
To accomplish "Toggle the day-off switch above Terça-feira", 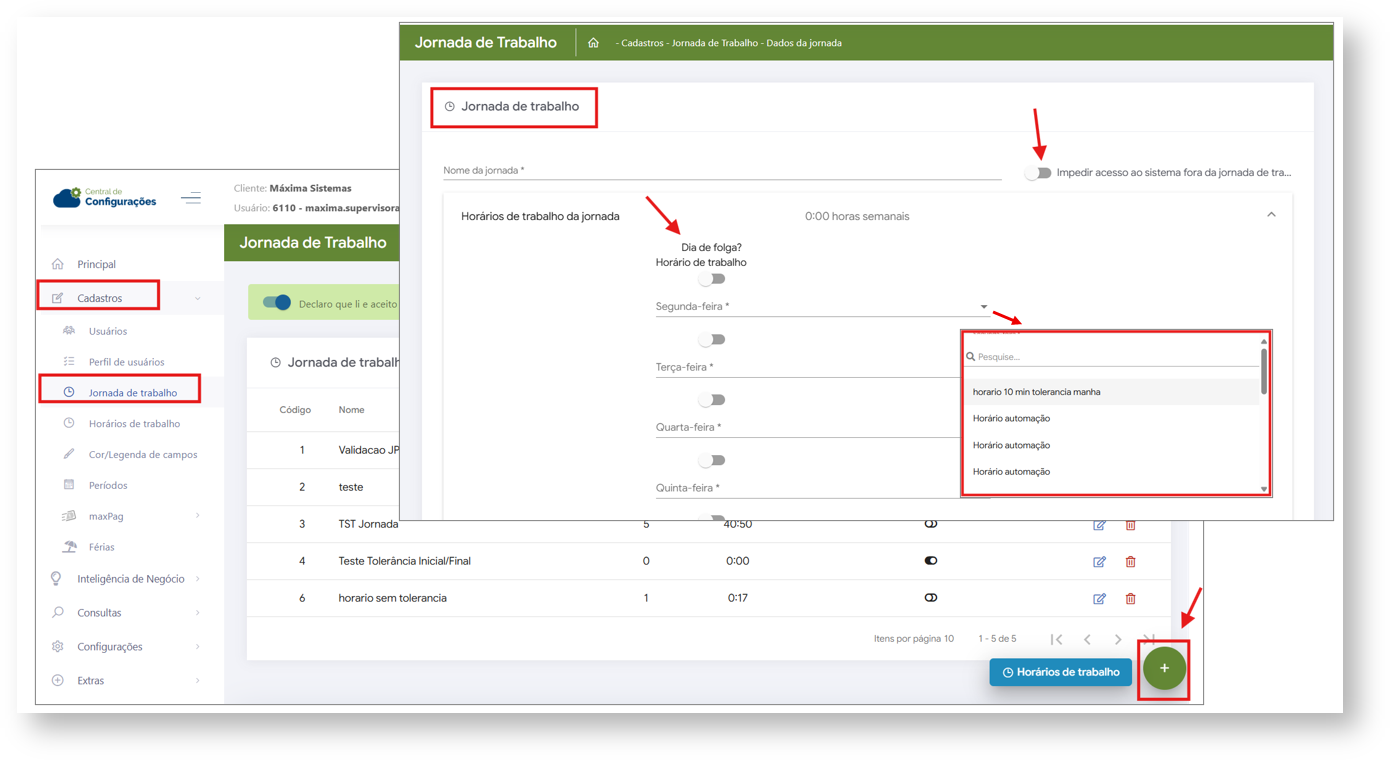I will (711, 340).
